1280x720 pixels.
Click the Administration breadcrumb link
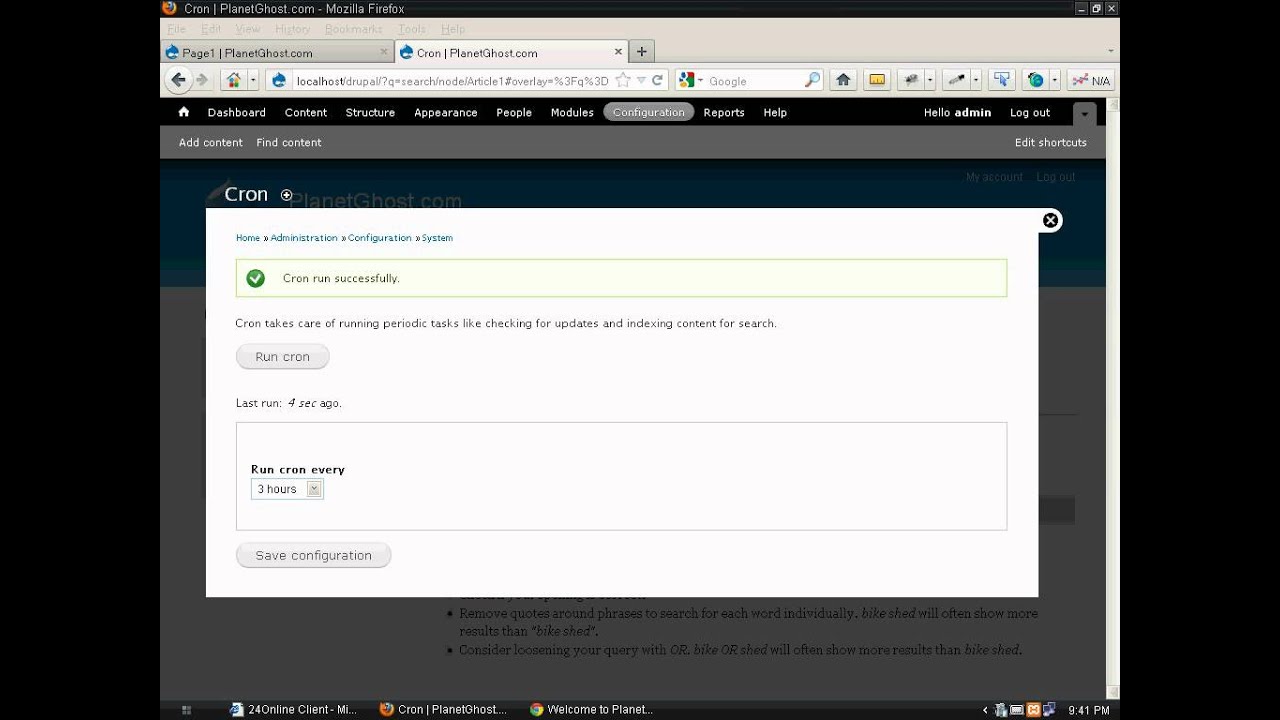[304, 238]
